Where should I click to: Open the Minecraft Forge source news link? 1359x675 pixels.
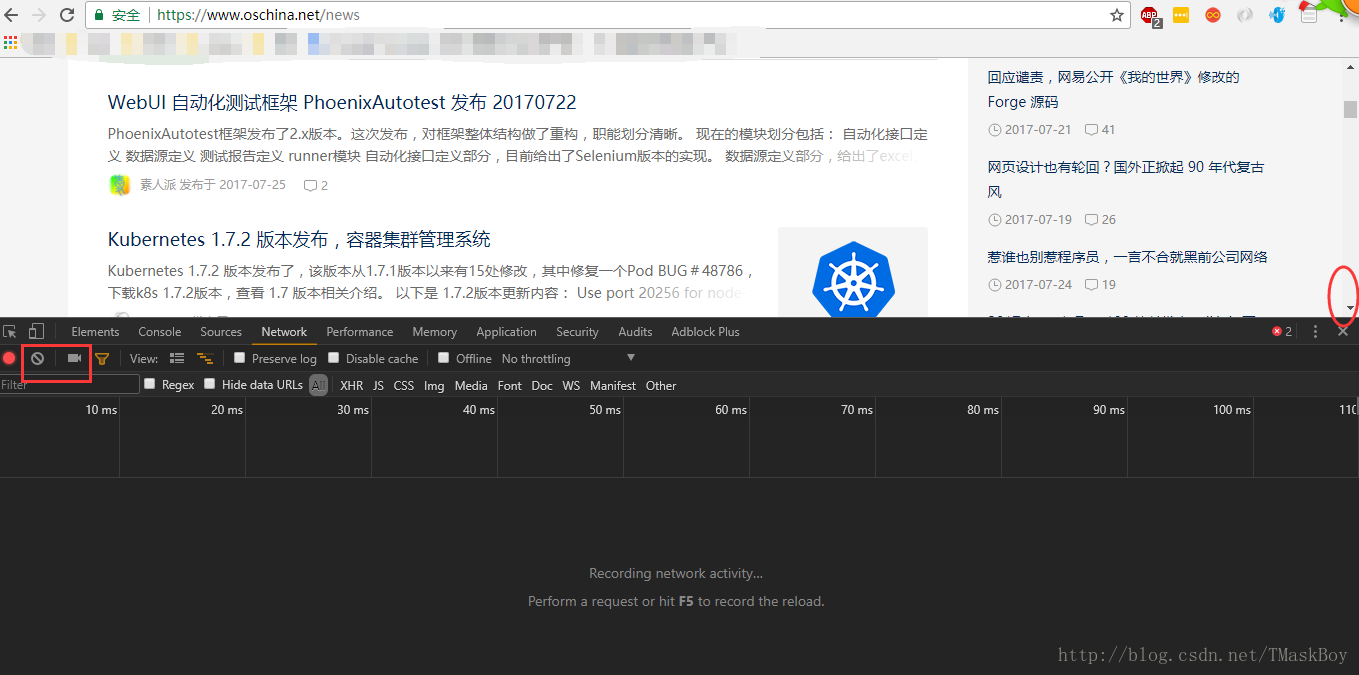[1114, 89]
